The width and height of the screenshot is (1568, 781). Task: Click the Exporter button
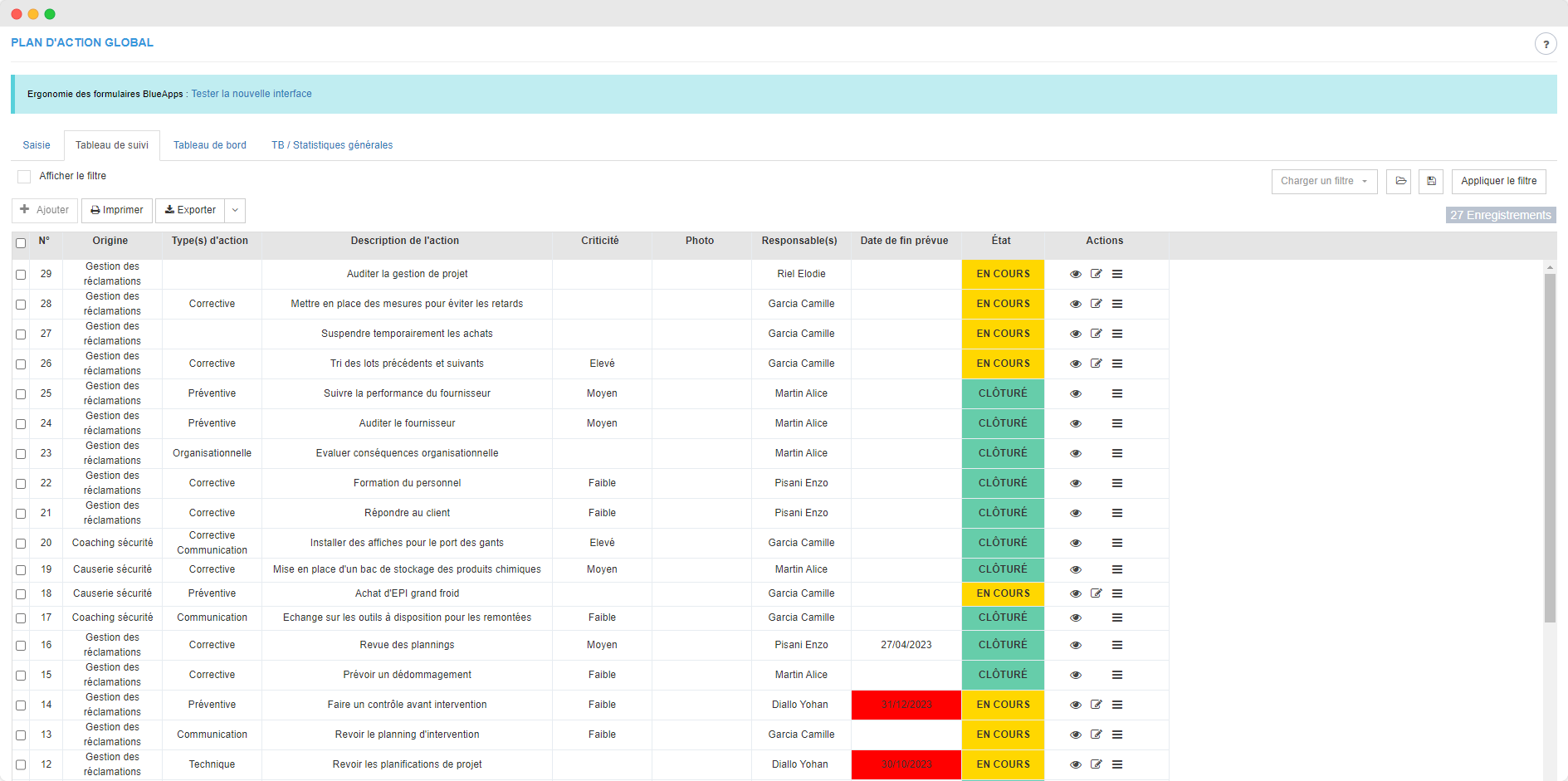190,210
